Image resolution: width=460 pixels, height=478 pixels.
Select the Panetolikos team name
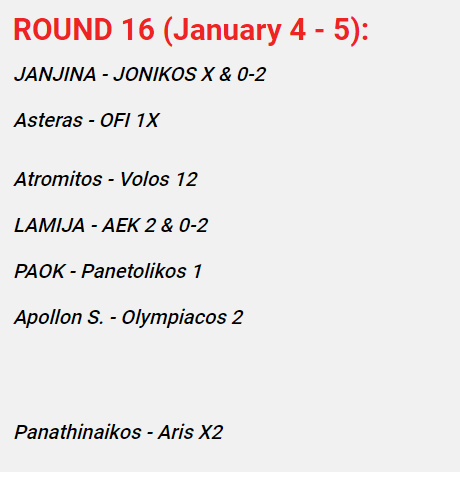point(134,271)
